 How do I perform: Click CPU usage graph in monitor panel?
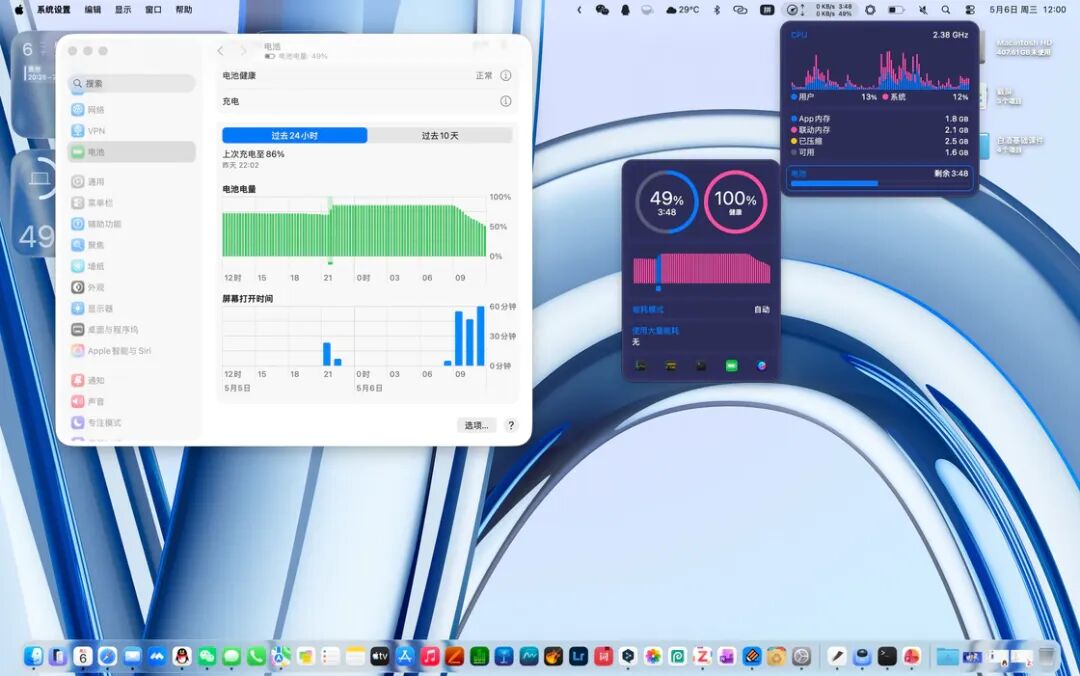880,69
